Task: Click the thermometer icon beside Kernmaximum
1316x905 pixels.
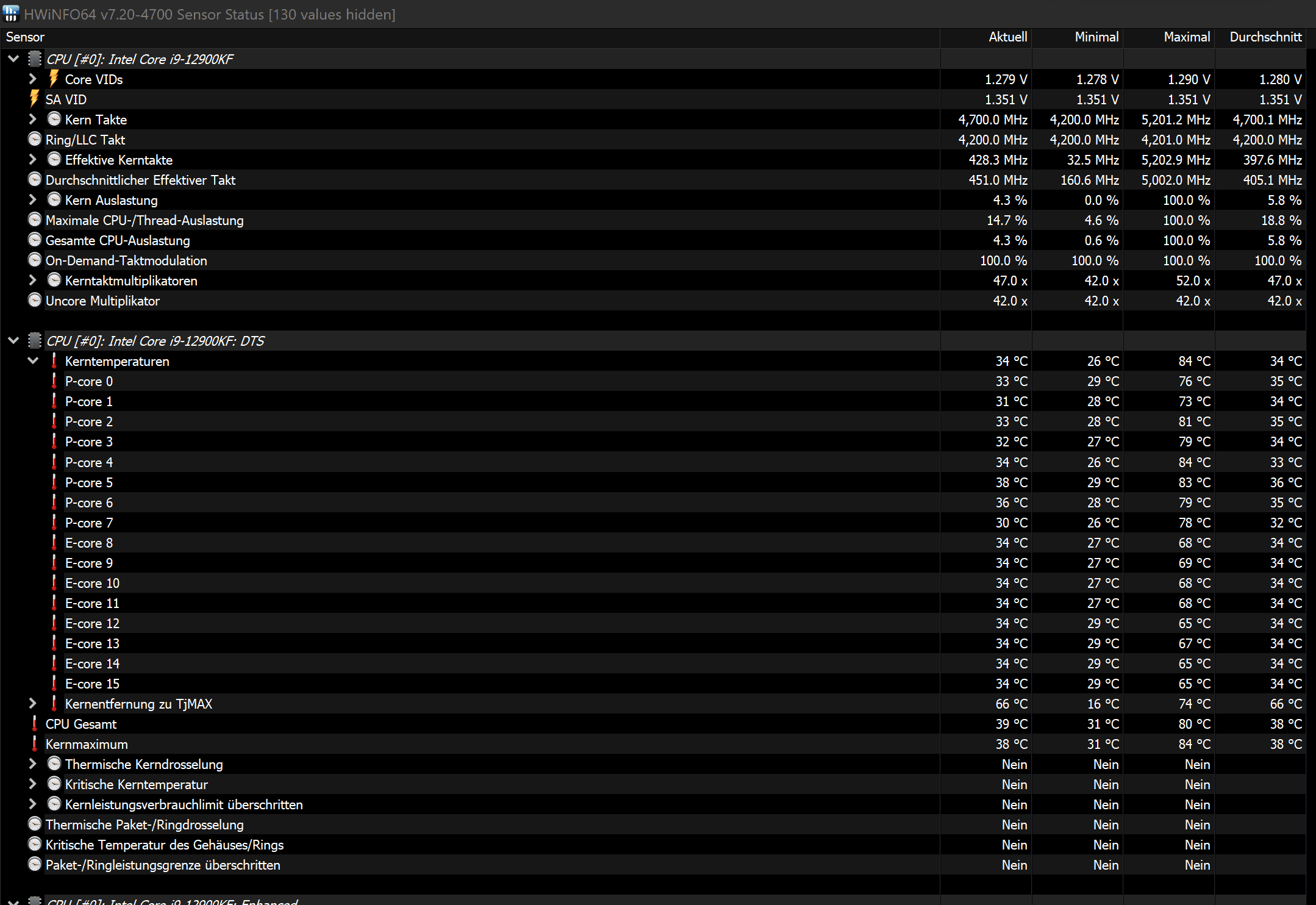Action: click(34, 744)
